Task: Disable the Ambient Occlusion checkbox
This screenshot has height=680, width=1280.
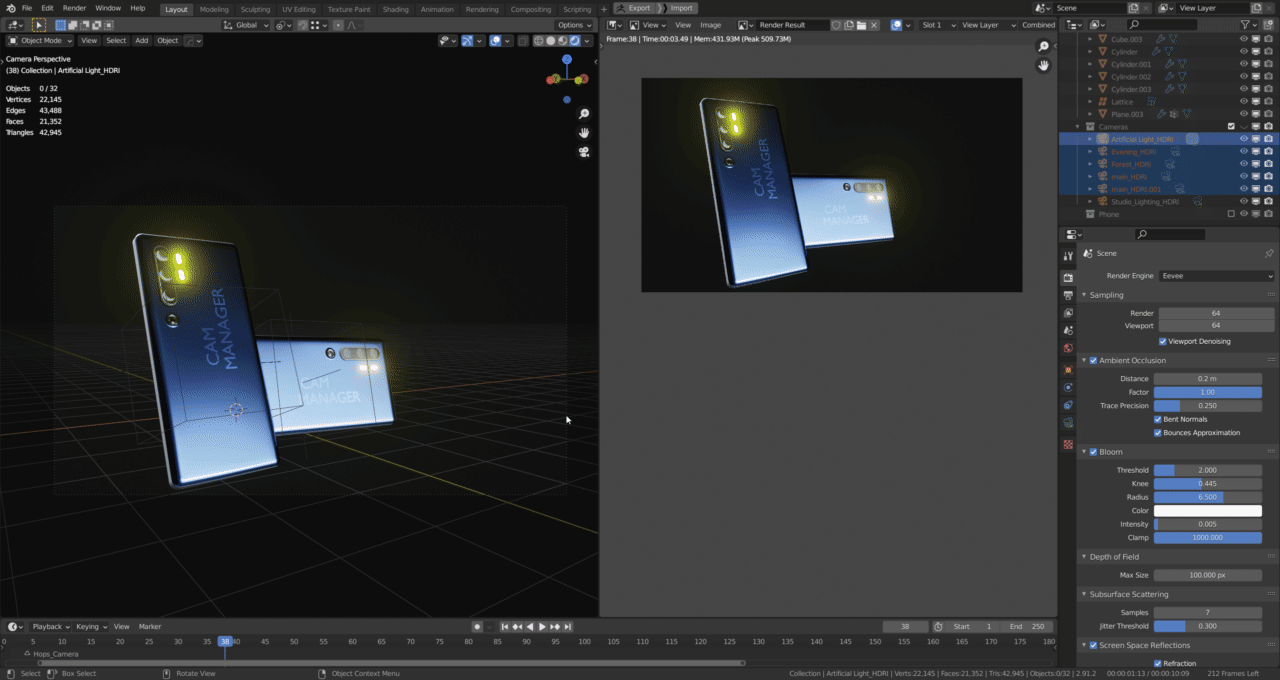Action: pos(1093,360)
